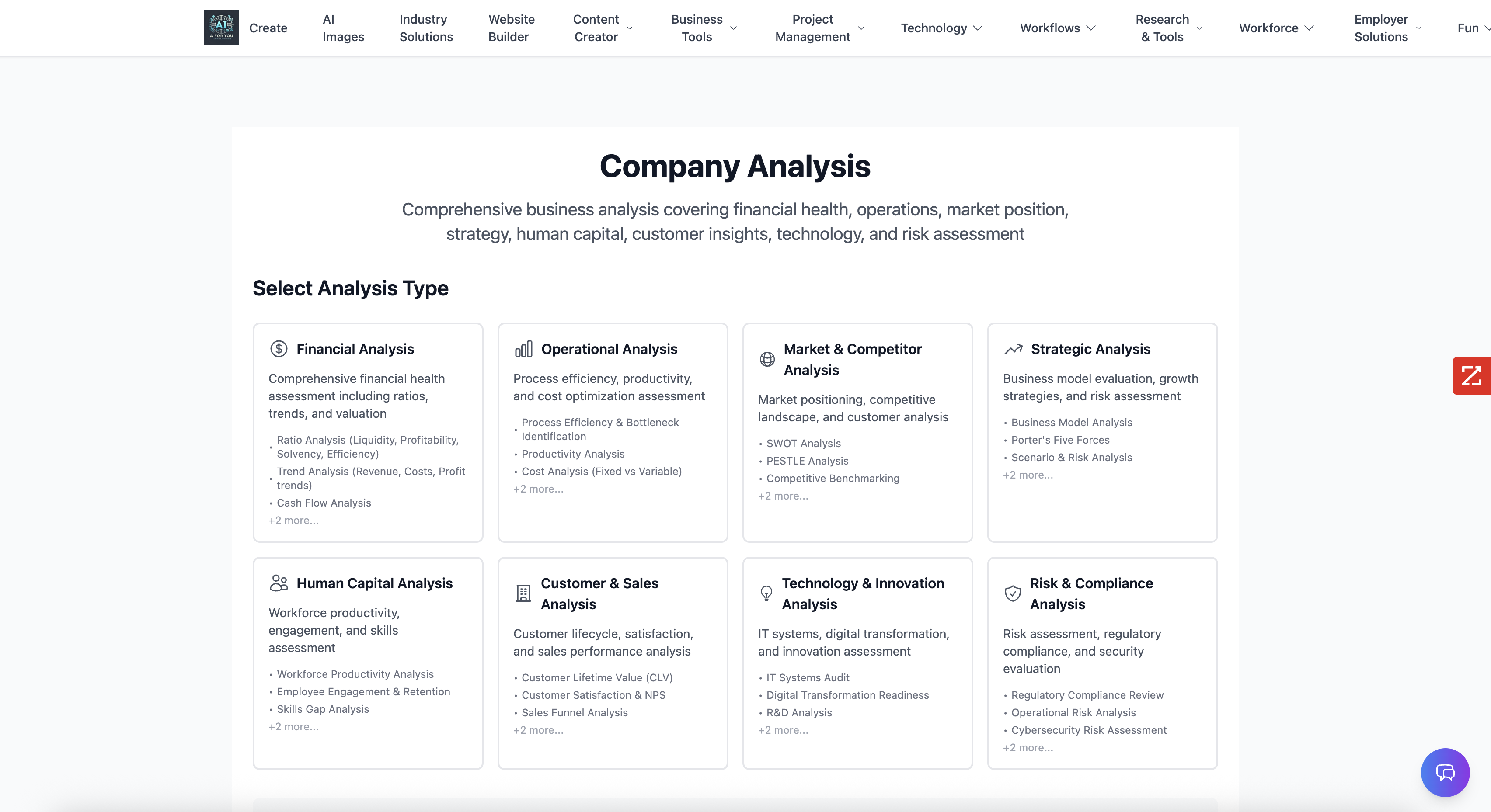Open the Website Builder nav item
The height and width of the screenshot is (812, 1491).
(511, 28)
